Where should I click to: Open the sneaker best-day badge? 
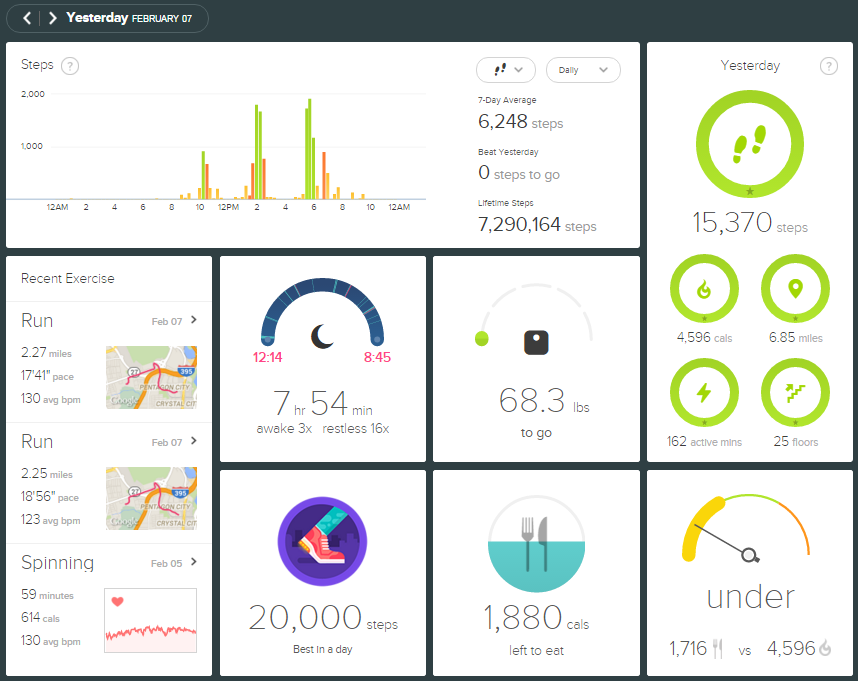pyautogui.click(x=322, y=543)
